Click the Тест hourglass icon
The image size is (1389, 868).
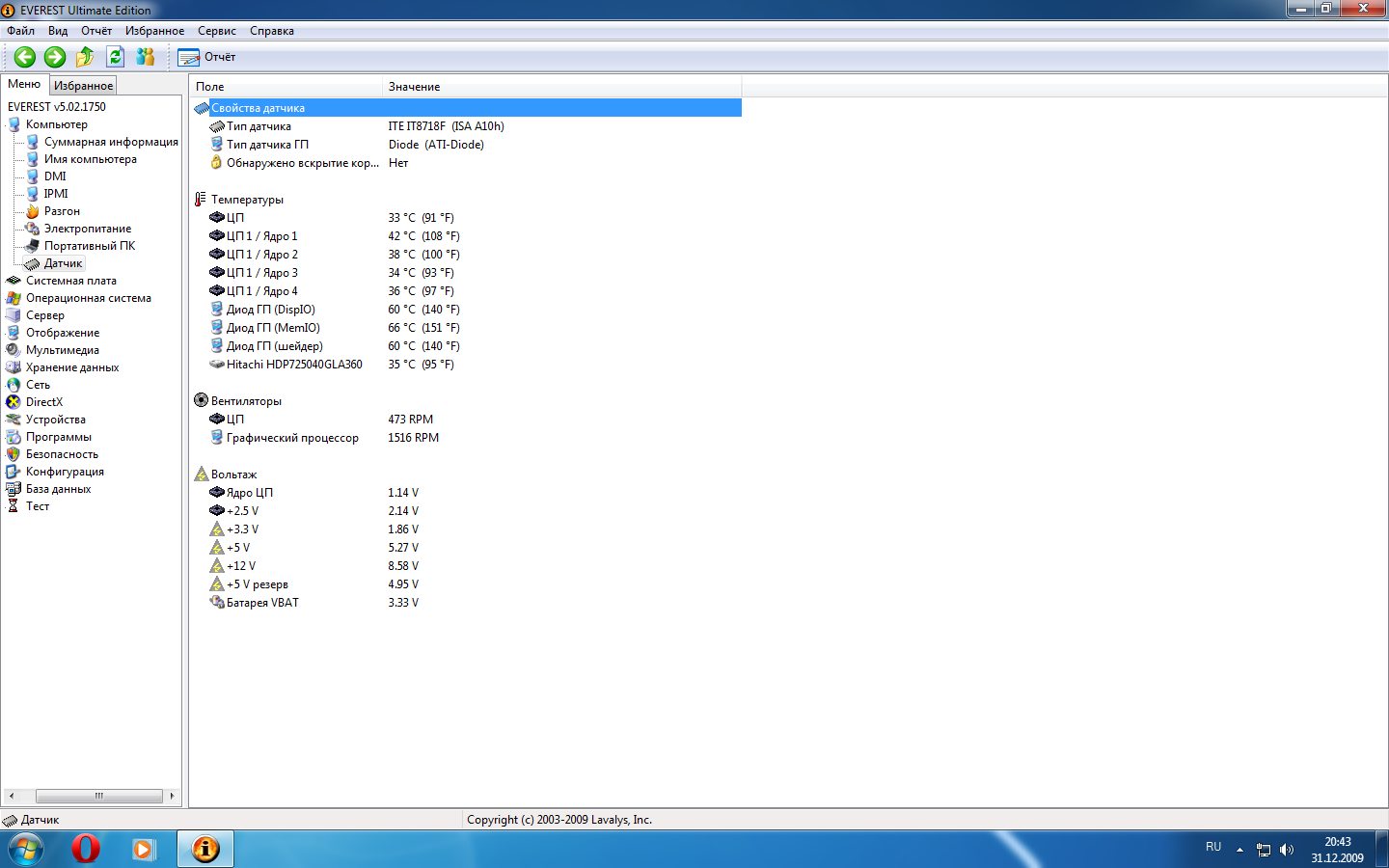[14, 506]
